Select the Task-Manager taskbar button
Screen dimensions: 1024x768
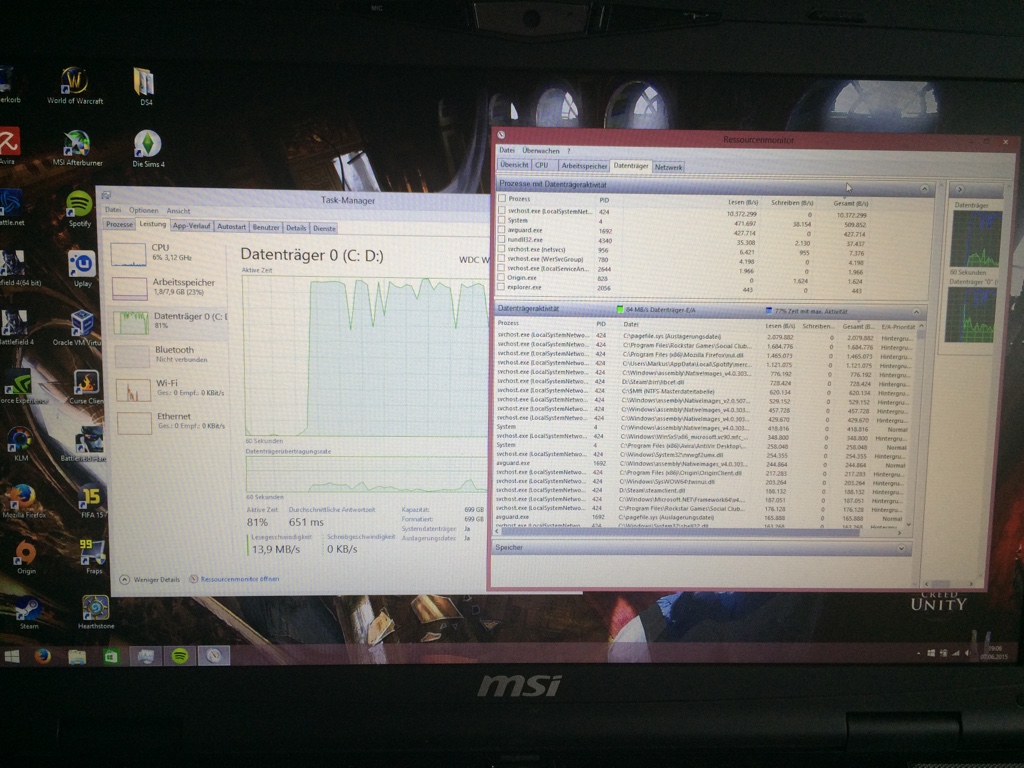pyautogui.click(x=145, y=656)
